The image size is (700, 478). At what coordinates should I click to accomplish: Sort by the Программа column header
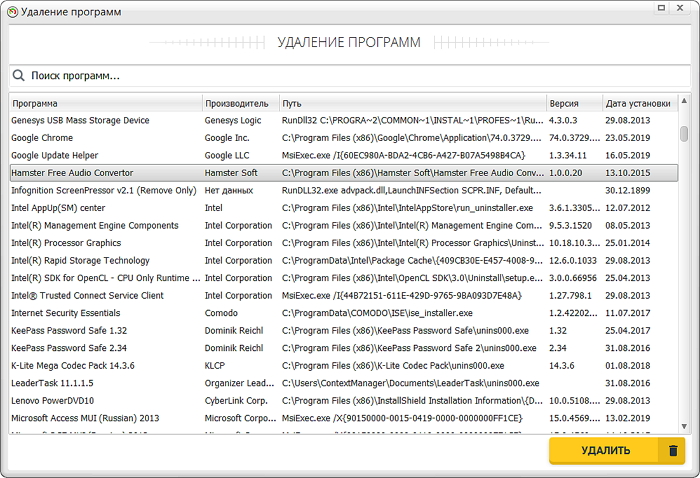pos(105,104)
